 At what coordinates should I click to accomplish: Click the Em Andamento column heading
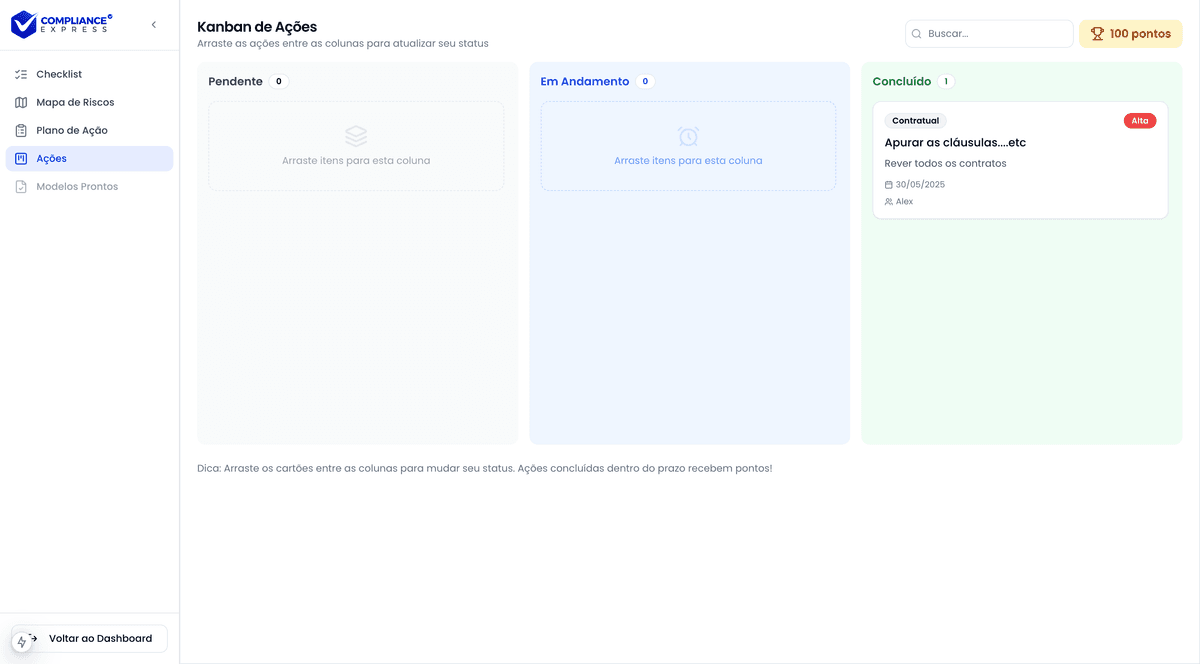(x=585, y=81)
